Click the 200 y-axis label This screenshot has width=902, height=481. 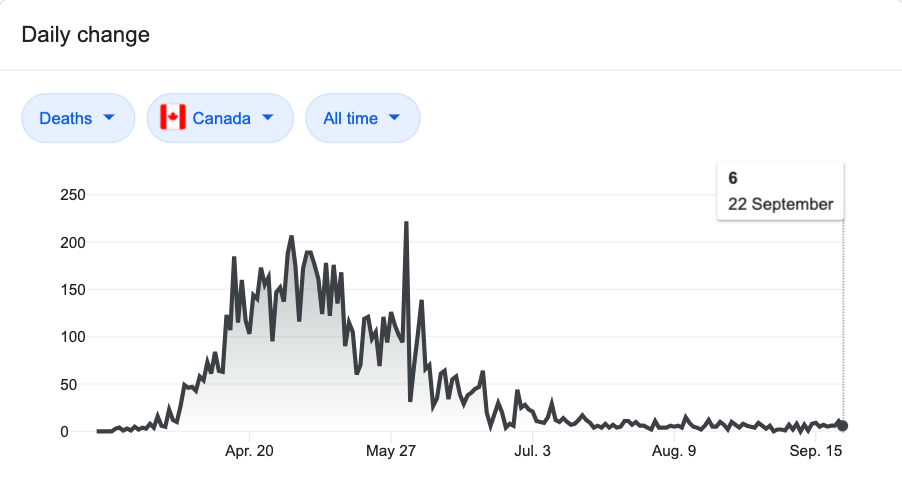(72, 243)
